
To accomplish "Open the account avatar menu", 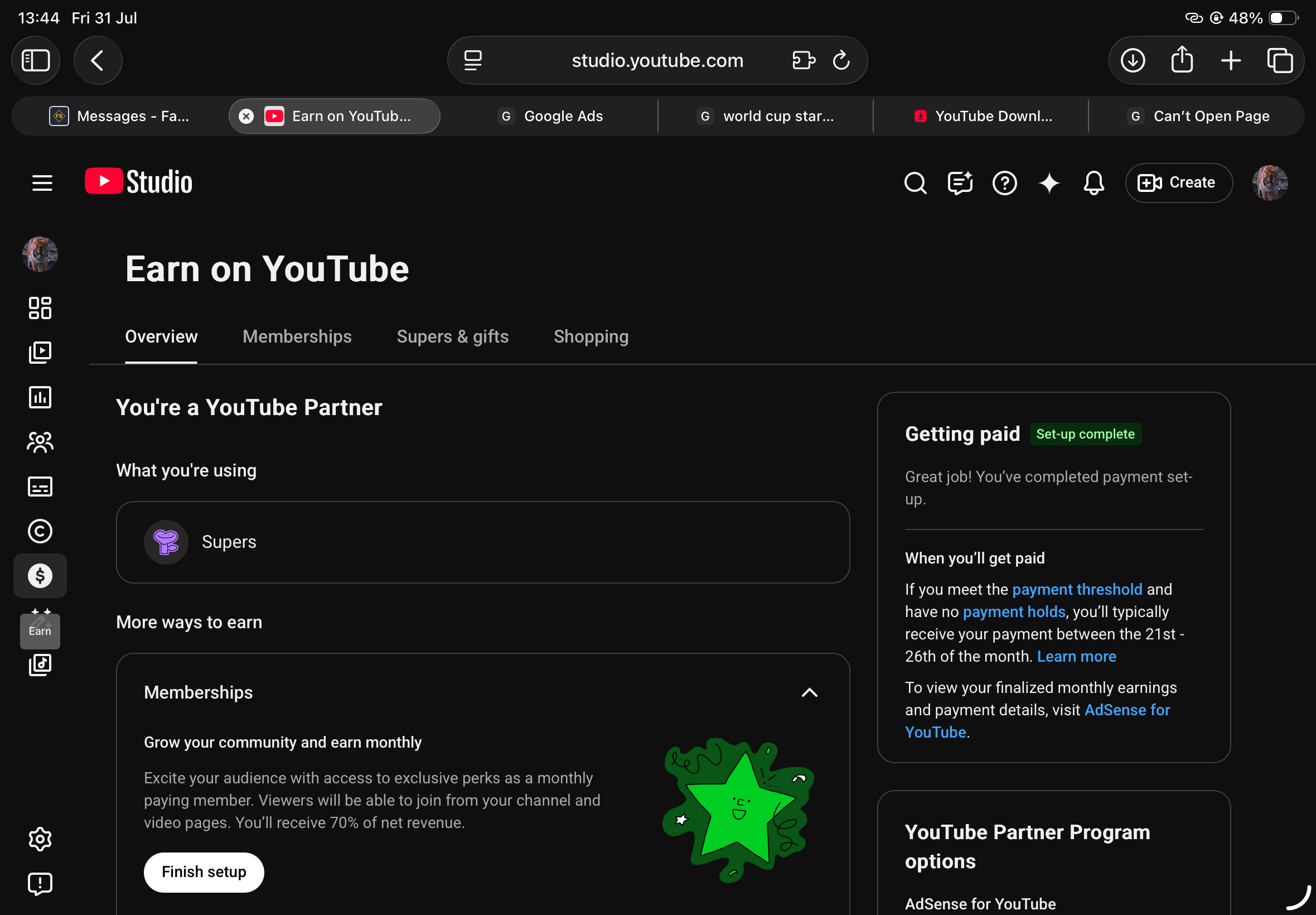I will [x=1270, y=183].
